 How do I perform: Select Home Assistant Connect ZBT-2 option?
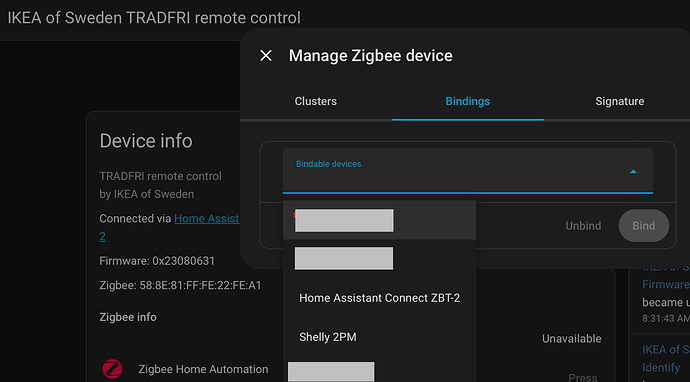(x=379, y=298)
